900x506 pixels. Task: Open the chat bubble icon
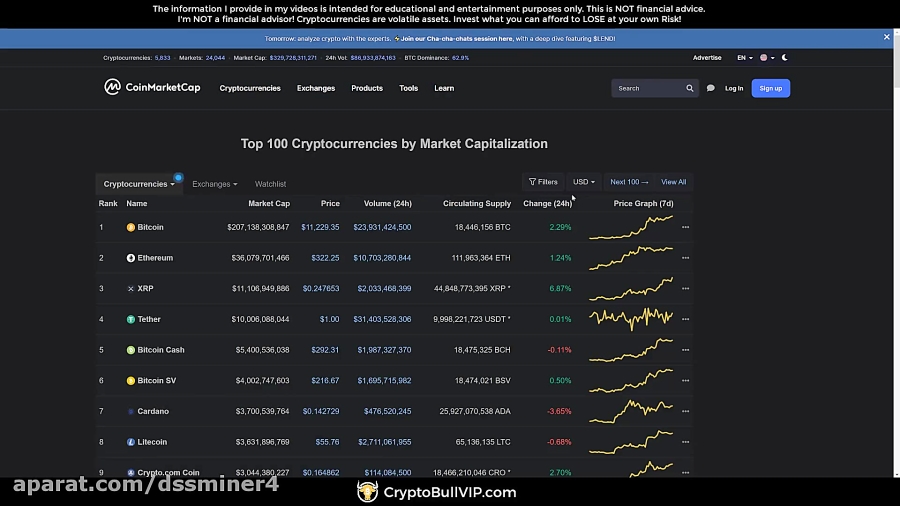[711, 88]
